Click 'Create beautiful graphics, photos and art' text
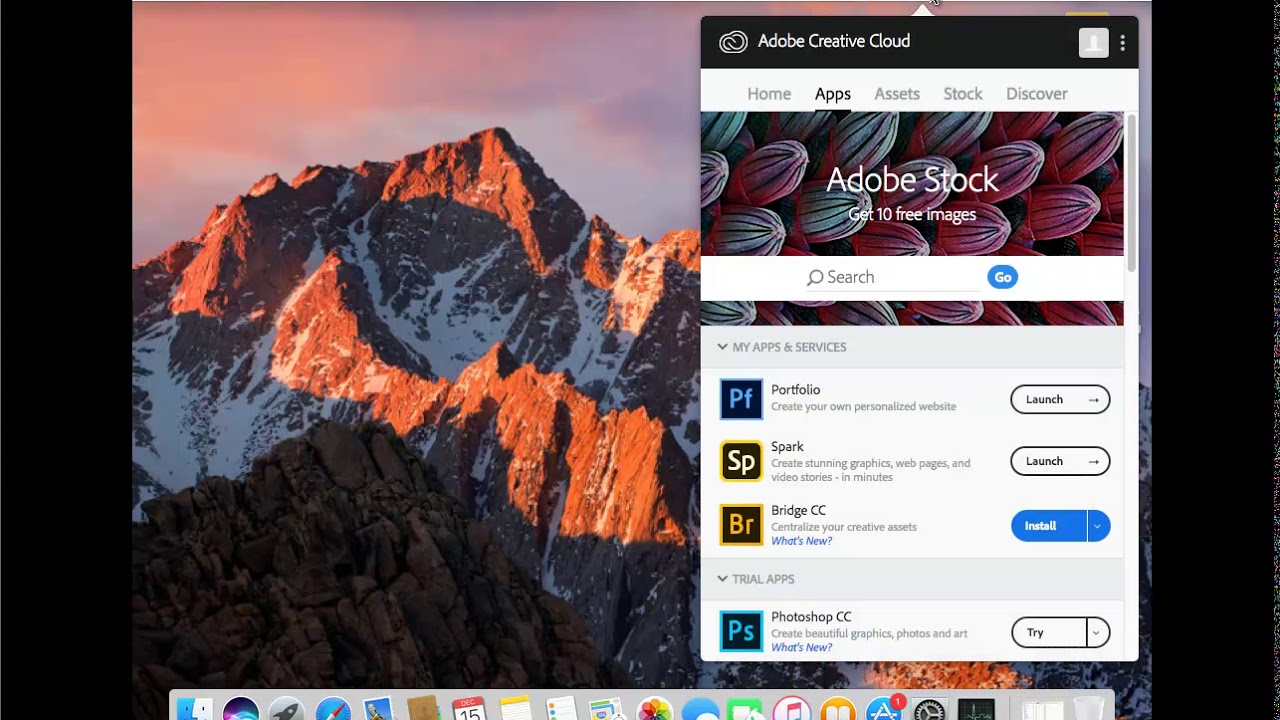Viewport: 1280px width, 720px height. (x=869, y=634)
